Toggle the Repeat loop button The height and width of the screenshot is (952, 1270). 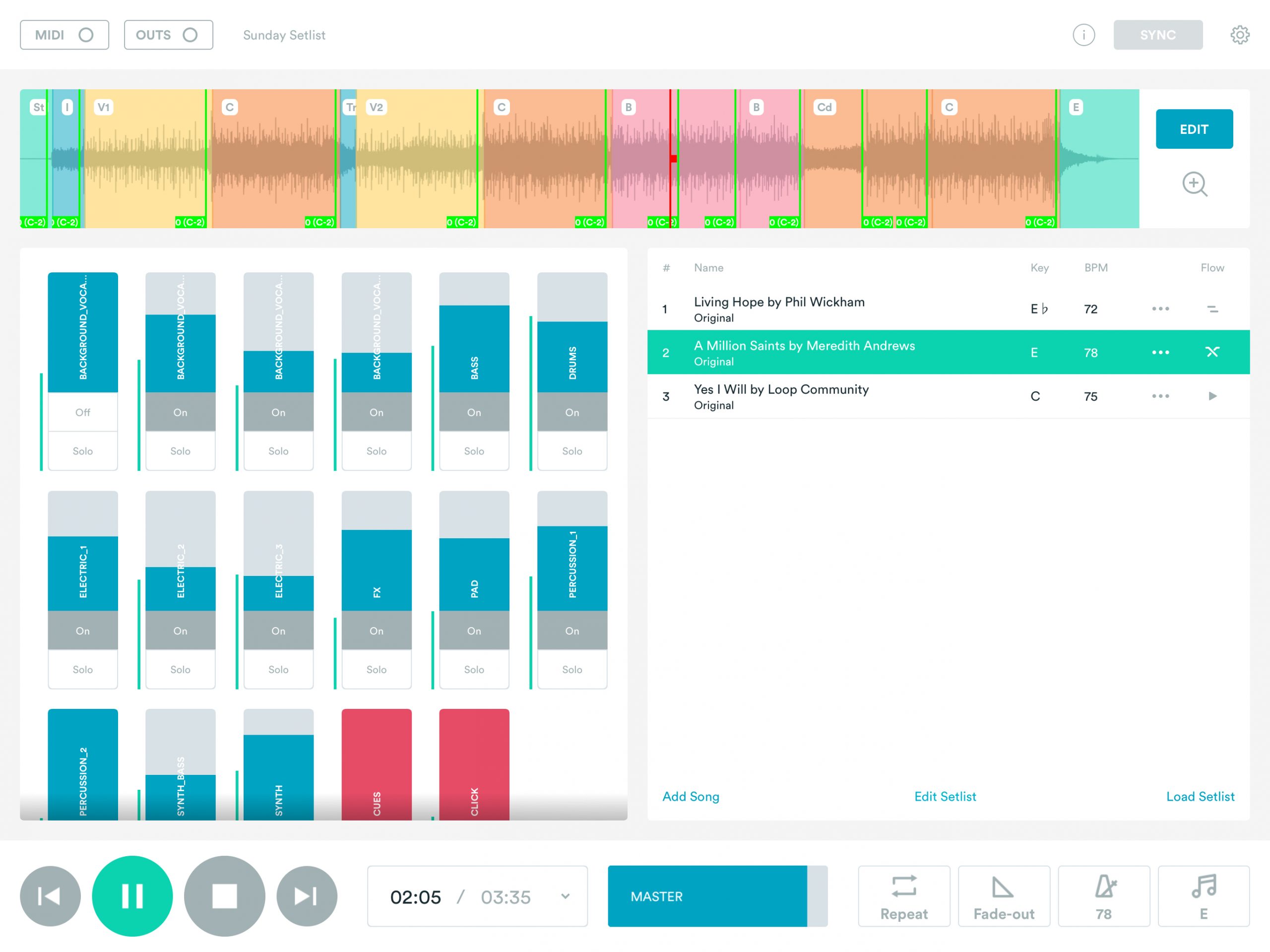tap(904, 896)
